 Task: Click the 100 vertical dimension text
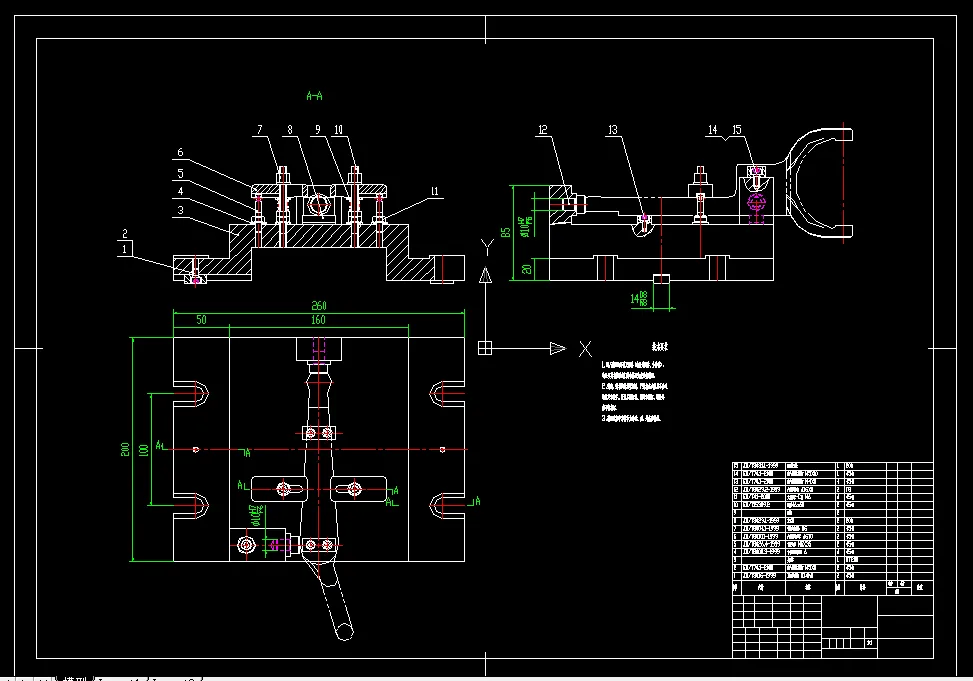pyautogui.click(x=144, y=449)
